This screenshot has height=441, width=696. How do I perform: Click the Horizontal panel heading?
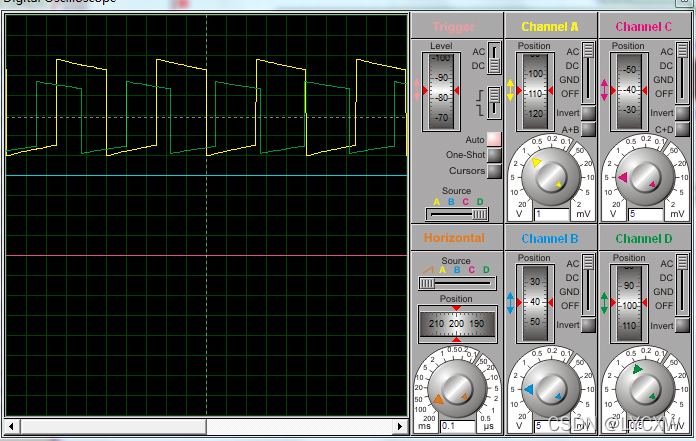(x=455, y=238)
